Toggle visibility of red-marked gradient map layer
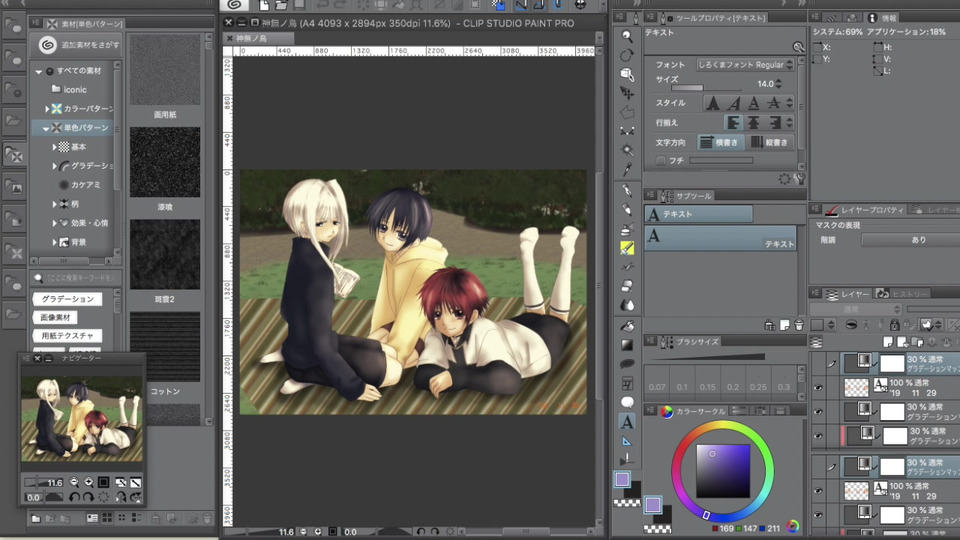 [x=818, y=436]
